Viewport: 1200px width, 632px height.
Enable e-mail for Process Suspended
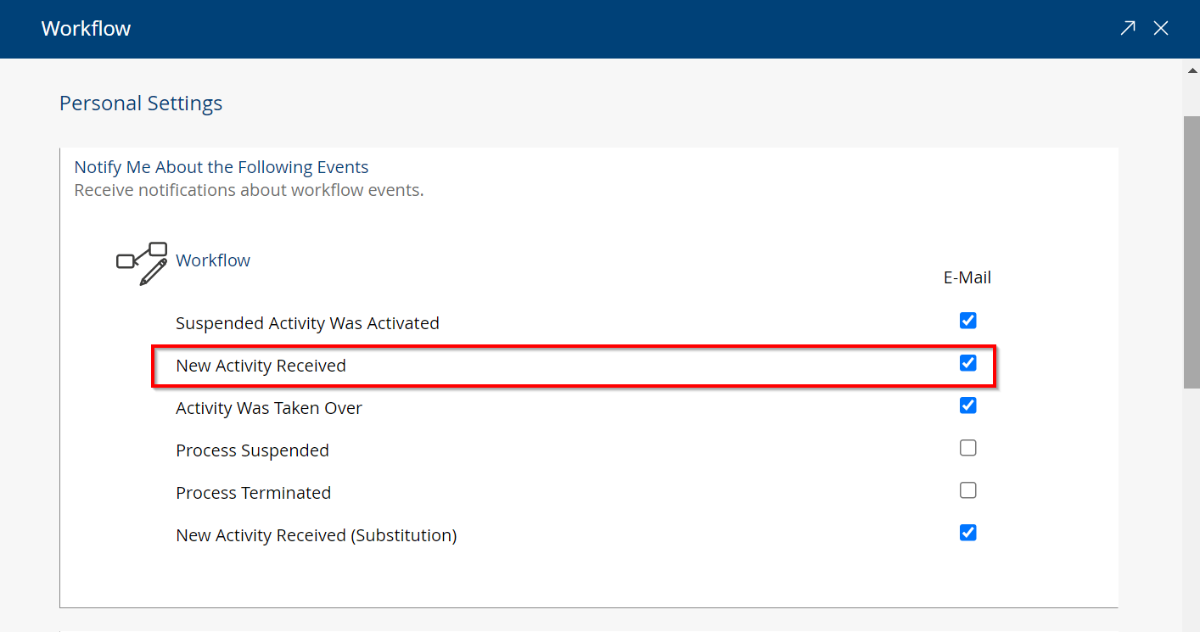tap(968, 448)
